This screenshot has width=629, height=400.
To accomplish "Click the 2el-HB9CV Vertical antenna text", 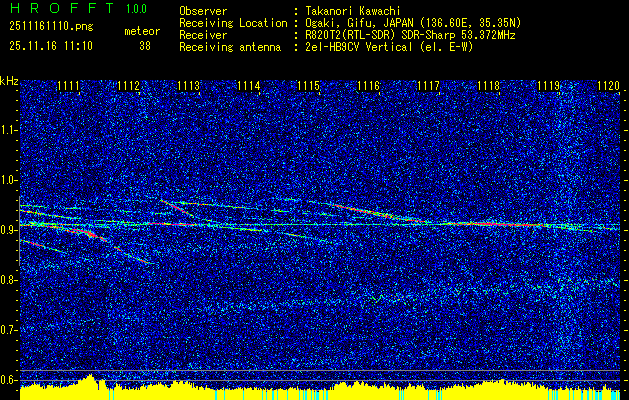I will click(389, 47).
